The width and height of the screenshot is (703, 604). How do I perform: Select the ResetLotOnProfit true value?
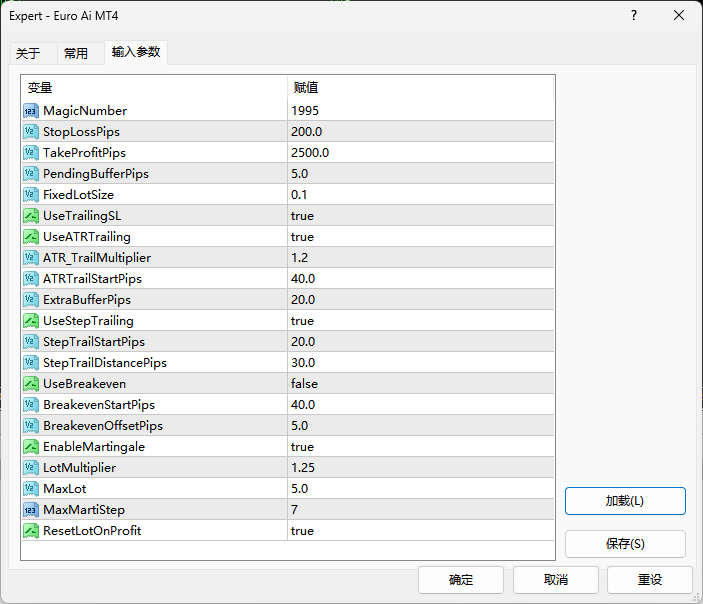click(302, 531)
